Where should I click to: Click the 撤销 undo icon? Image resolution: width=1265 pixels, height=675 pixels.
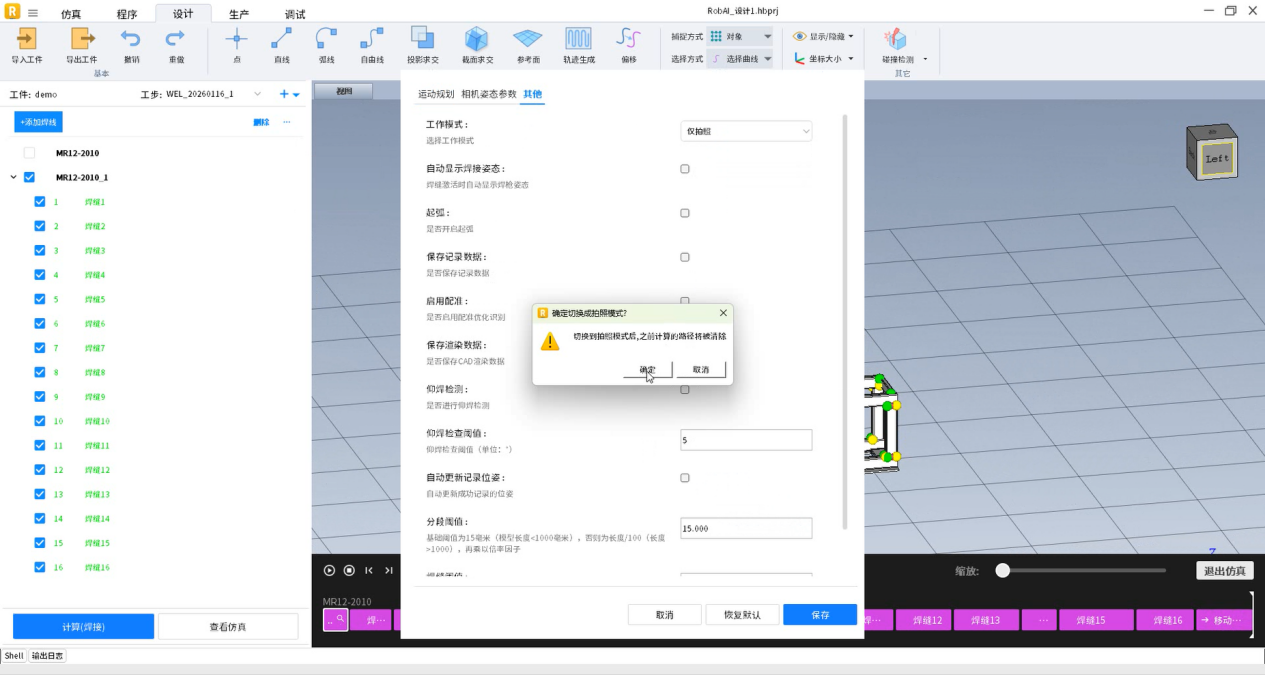(131, 40)
